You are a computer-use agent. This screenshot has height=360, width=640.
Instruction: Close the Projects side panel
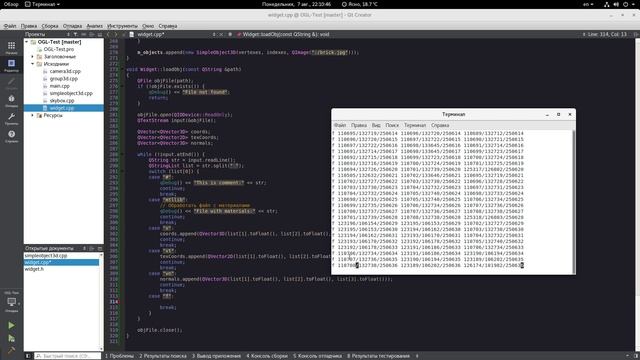(x=100, y=34)
